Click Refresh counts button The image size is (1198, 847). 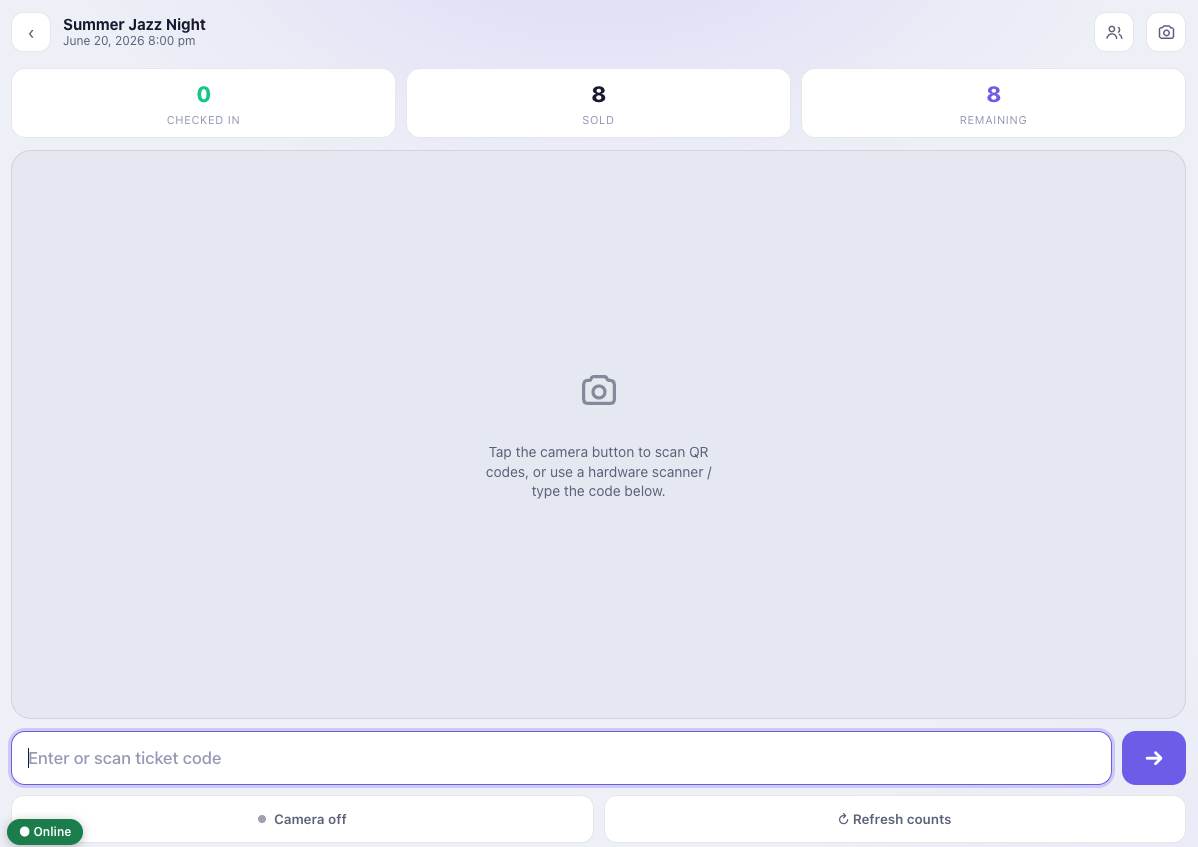point(895,819)
